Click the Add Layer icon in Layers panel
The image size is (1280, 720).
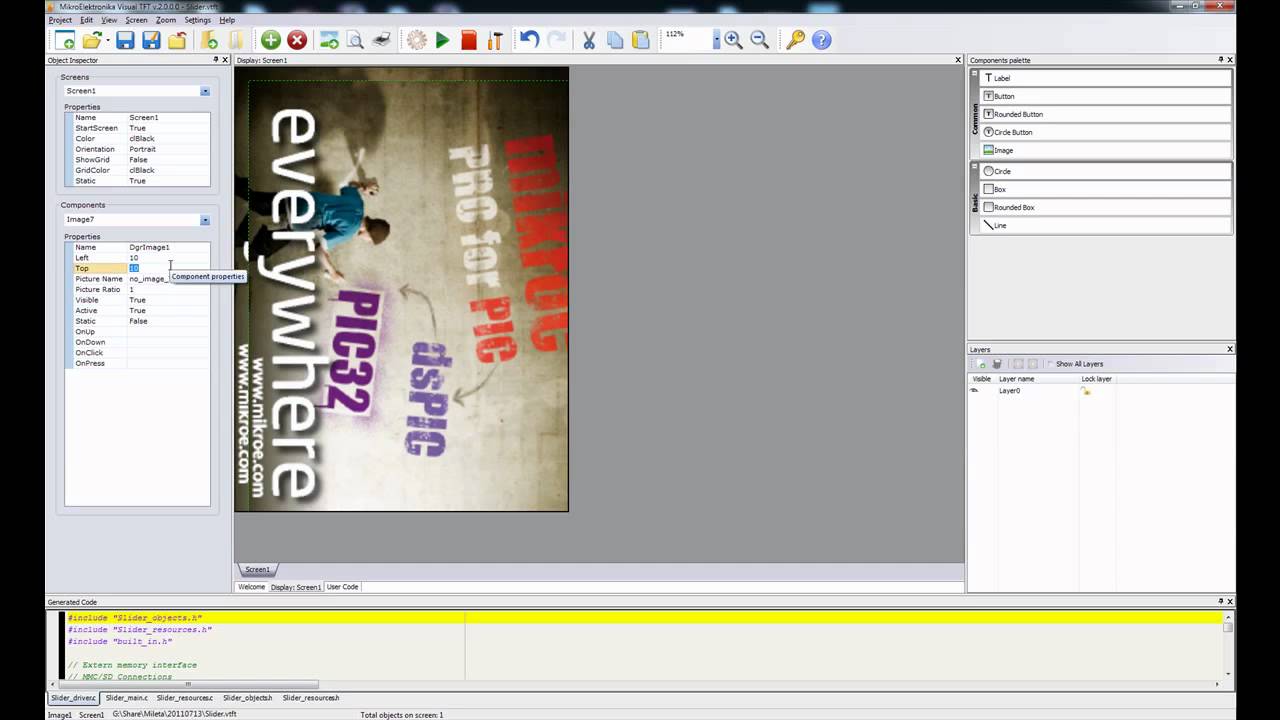tap(982, 364)
